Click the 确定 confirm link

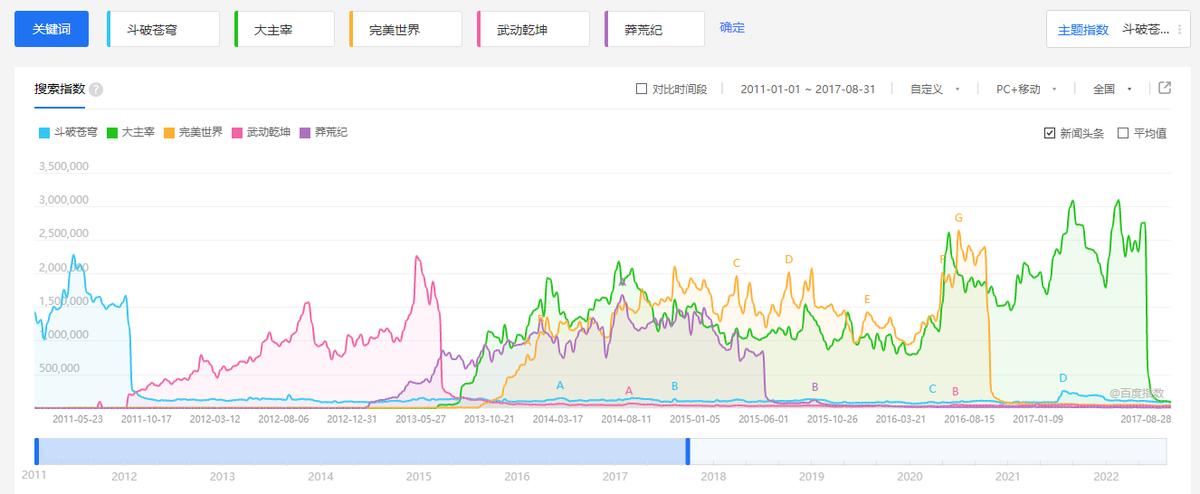pos(732,28)
